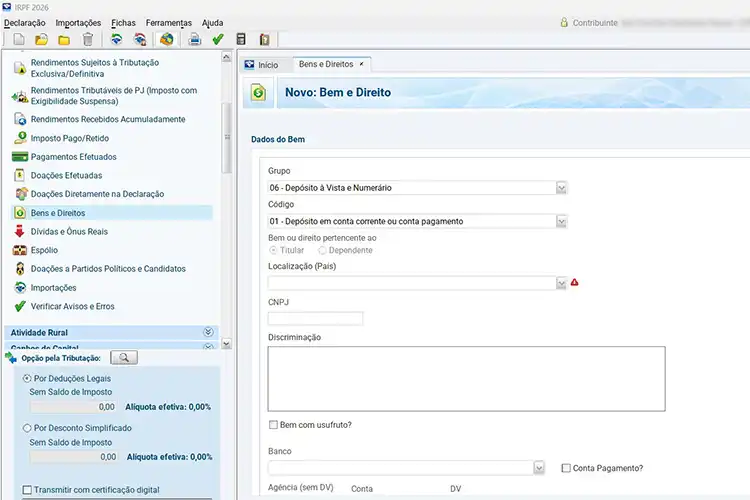750x500 pixels.
Task: Click the Importações sidebar icon
Action: pyautogui.click(x=20, y=287)
